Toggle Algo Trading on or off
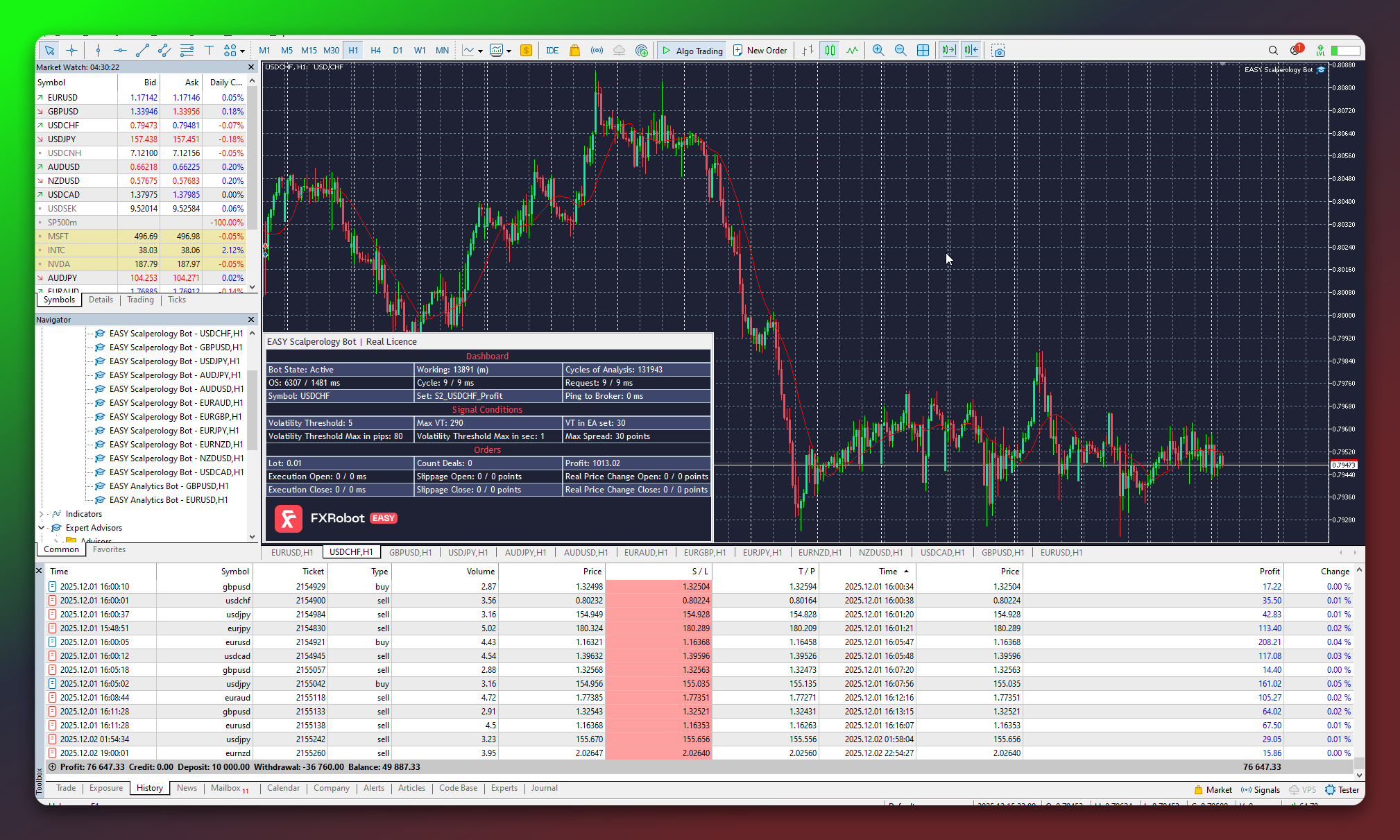The image size is (1400, 840). click(692, 50)
